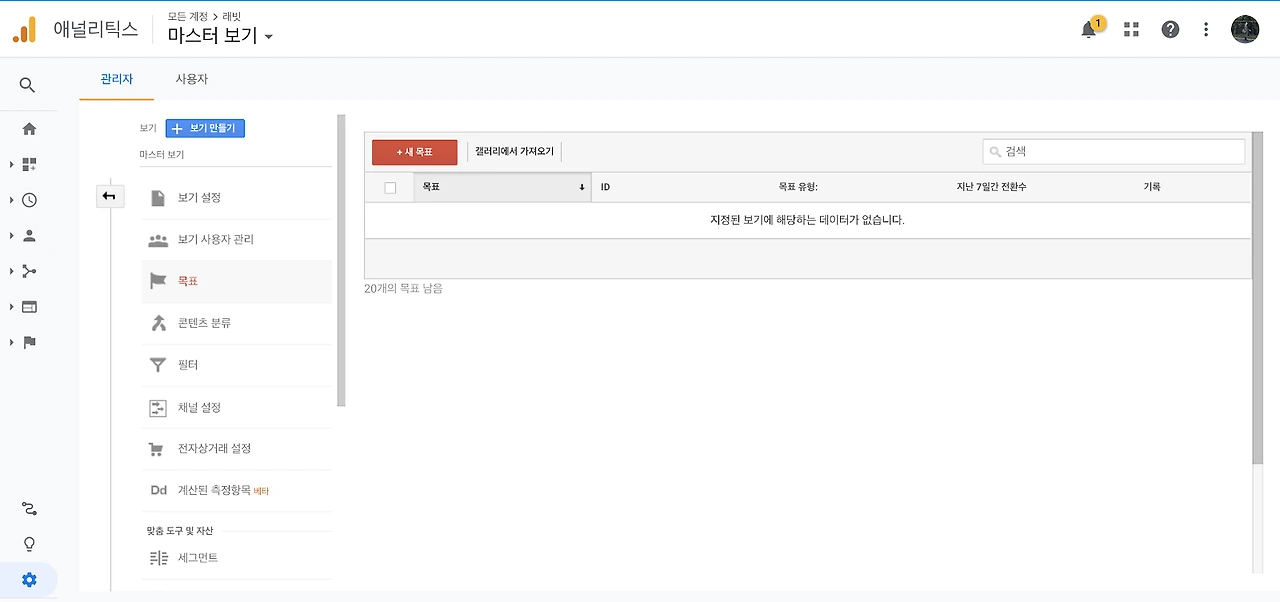Expand the Customization section arrow
The height and width of the screenshot is (602, 1280).
coord(12,164)
